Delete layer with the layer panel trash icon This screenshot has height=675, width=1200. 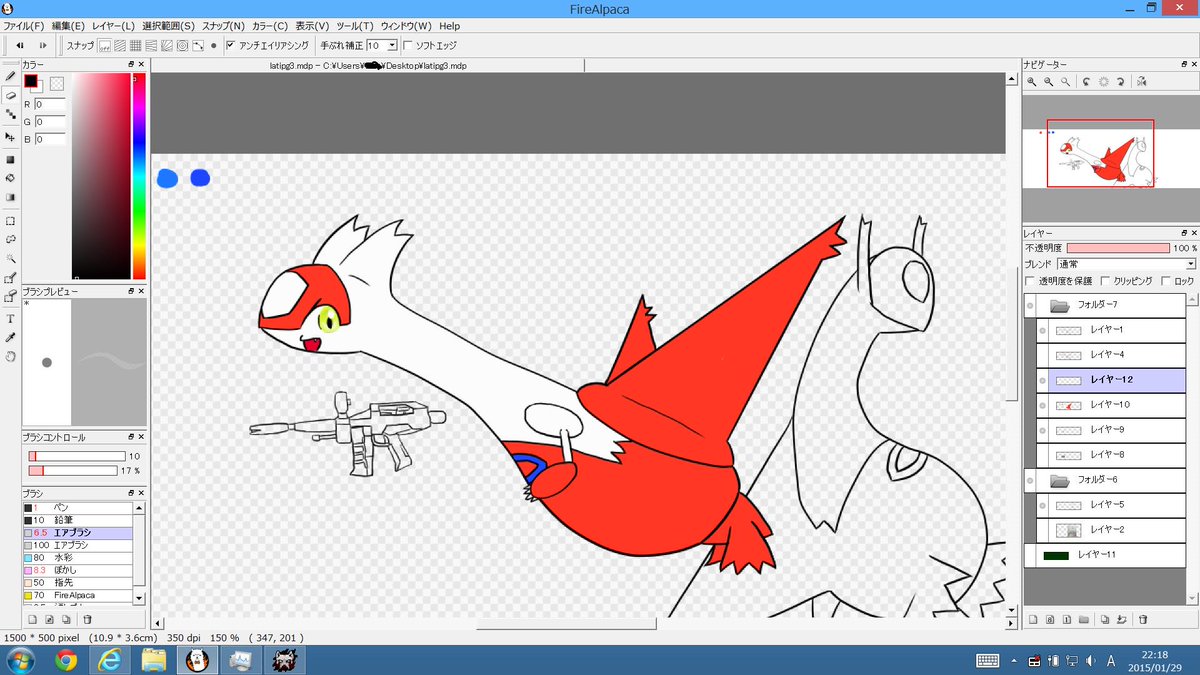(1143, 619)
